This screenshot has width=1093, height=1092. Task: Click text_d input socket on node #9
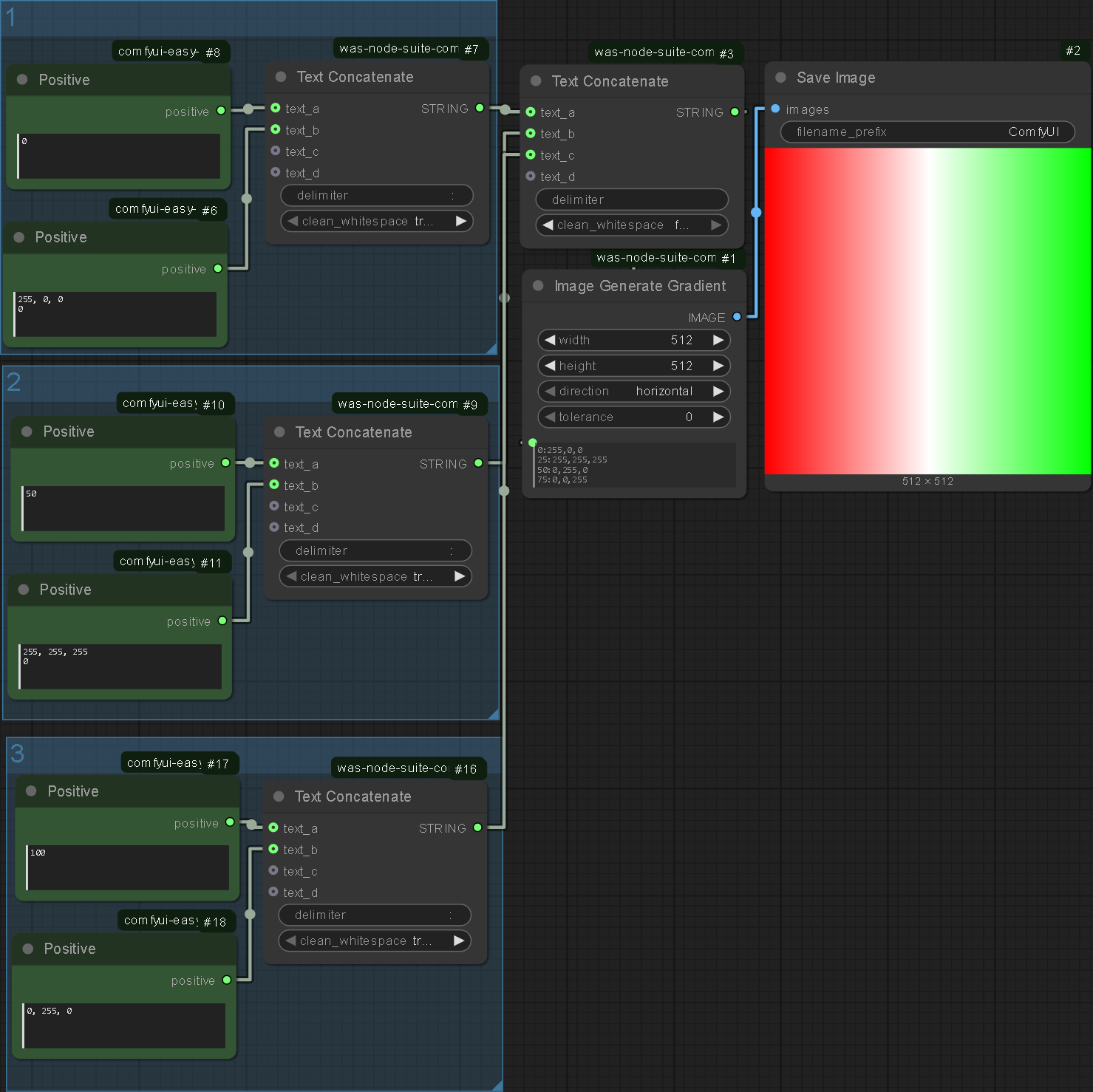click(x=274, y=528)
